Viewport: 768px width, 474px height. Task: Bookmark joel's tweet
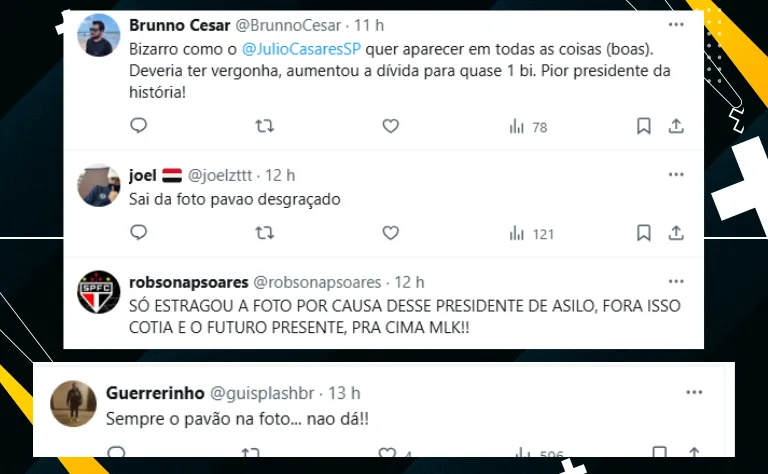pyautogui.click(x=644, y=233)
